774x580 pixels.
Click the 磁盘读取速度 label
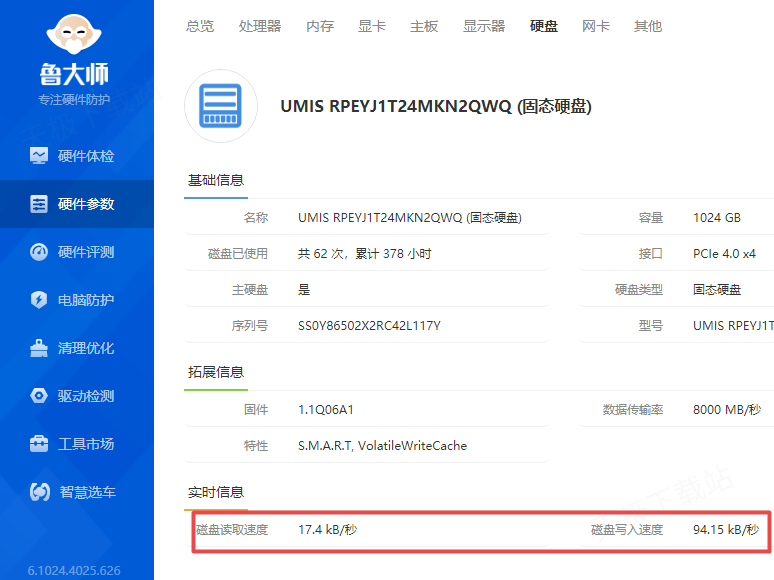(x=232, y=530)
